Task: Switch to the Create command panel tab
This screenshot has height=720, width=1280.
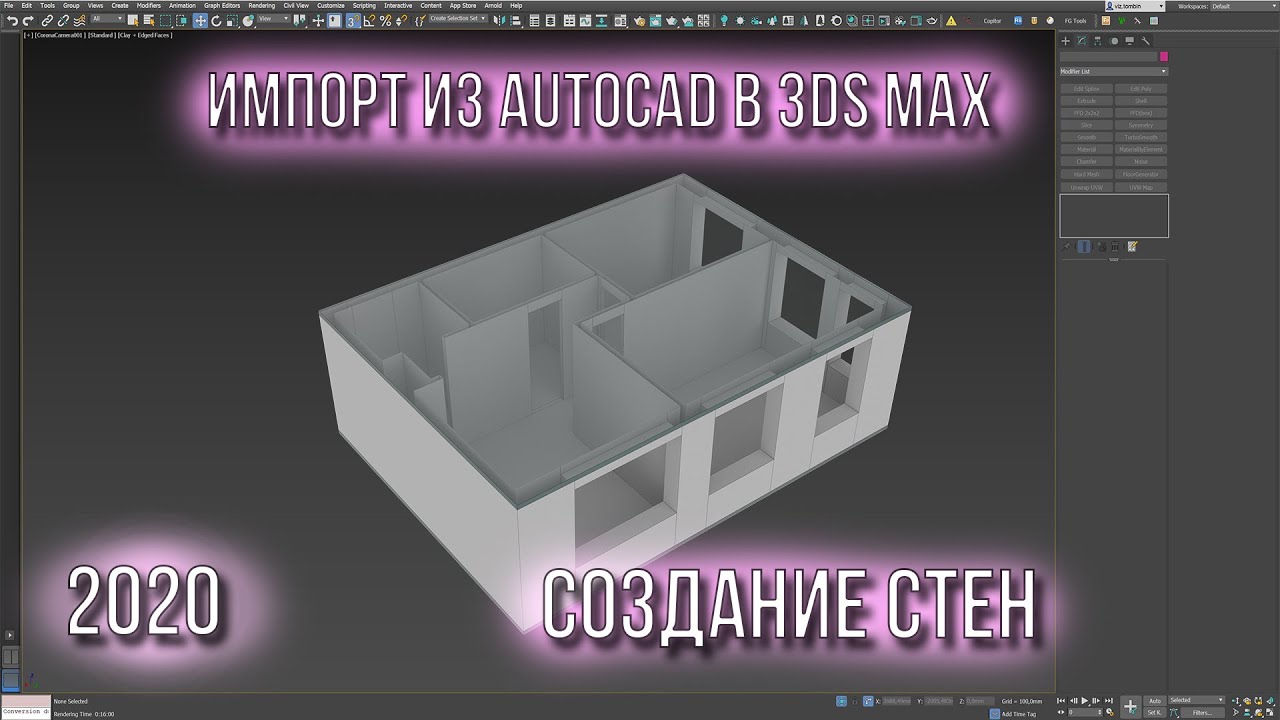Action: click(x=1066, y=41)
